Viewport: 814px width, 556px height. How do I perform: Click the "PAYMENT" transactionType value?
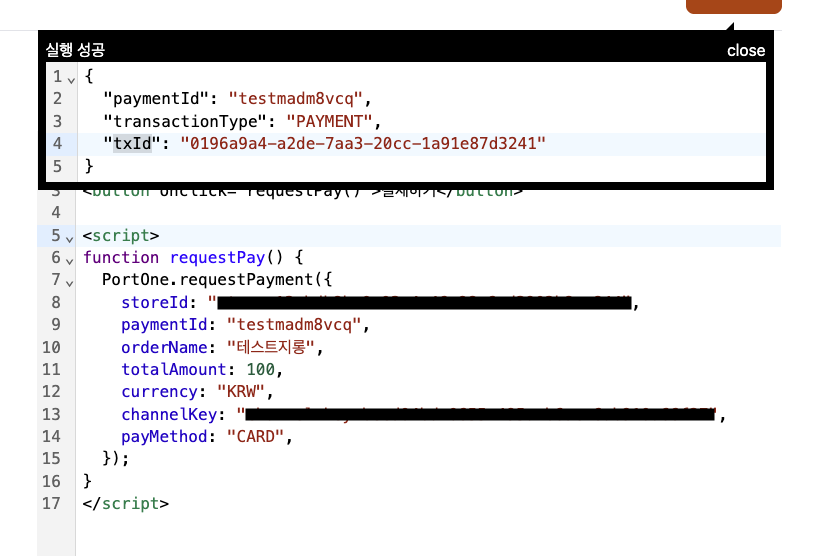coord(329,121)
